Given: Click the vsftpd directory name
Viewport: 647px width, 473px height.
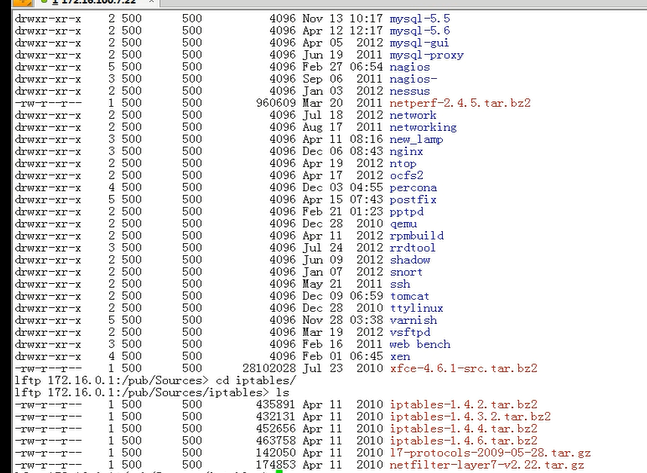Looking at the screenshot, I should tap(410, 332).
